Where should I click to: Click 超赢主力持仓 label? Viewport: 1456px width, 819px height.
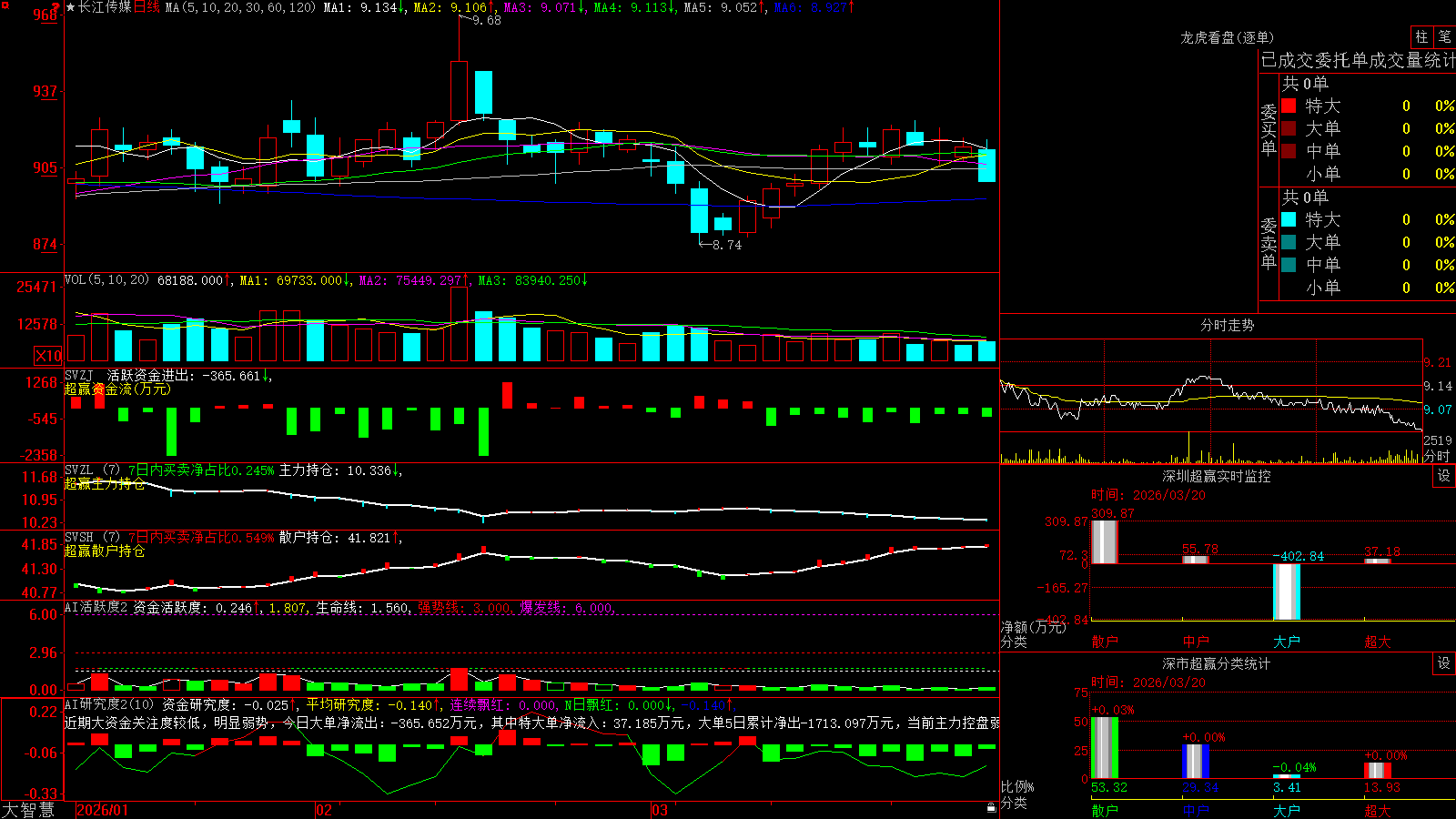point(105,483)
